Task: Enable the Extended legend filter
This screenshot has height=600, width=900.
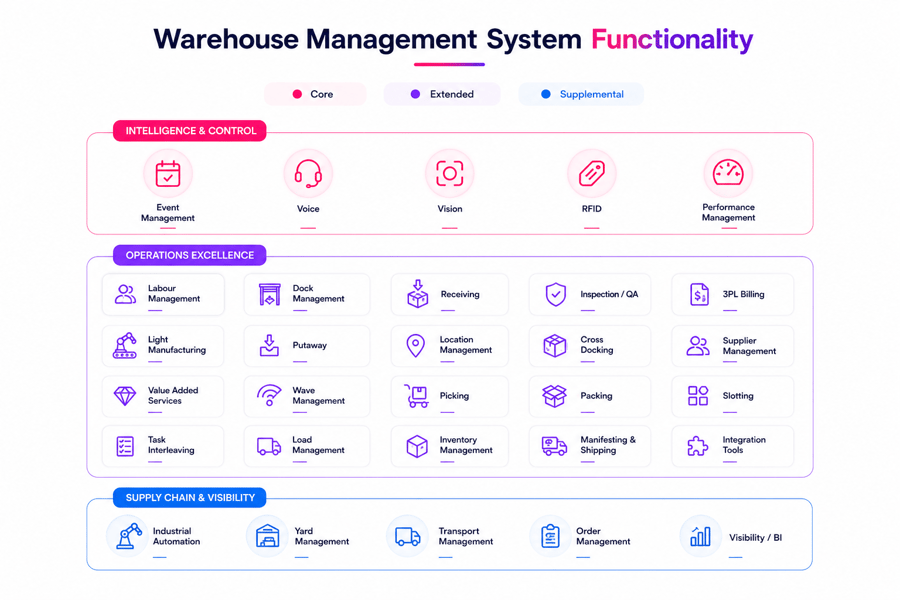Action: [x=442, y=93]
